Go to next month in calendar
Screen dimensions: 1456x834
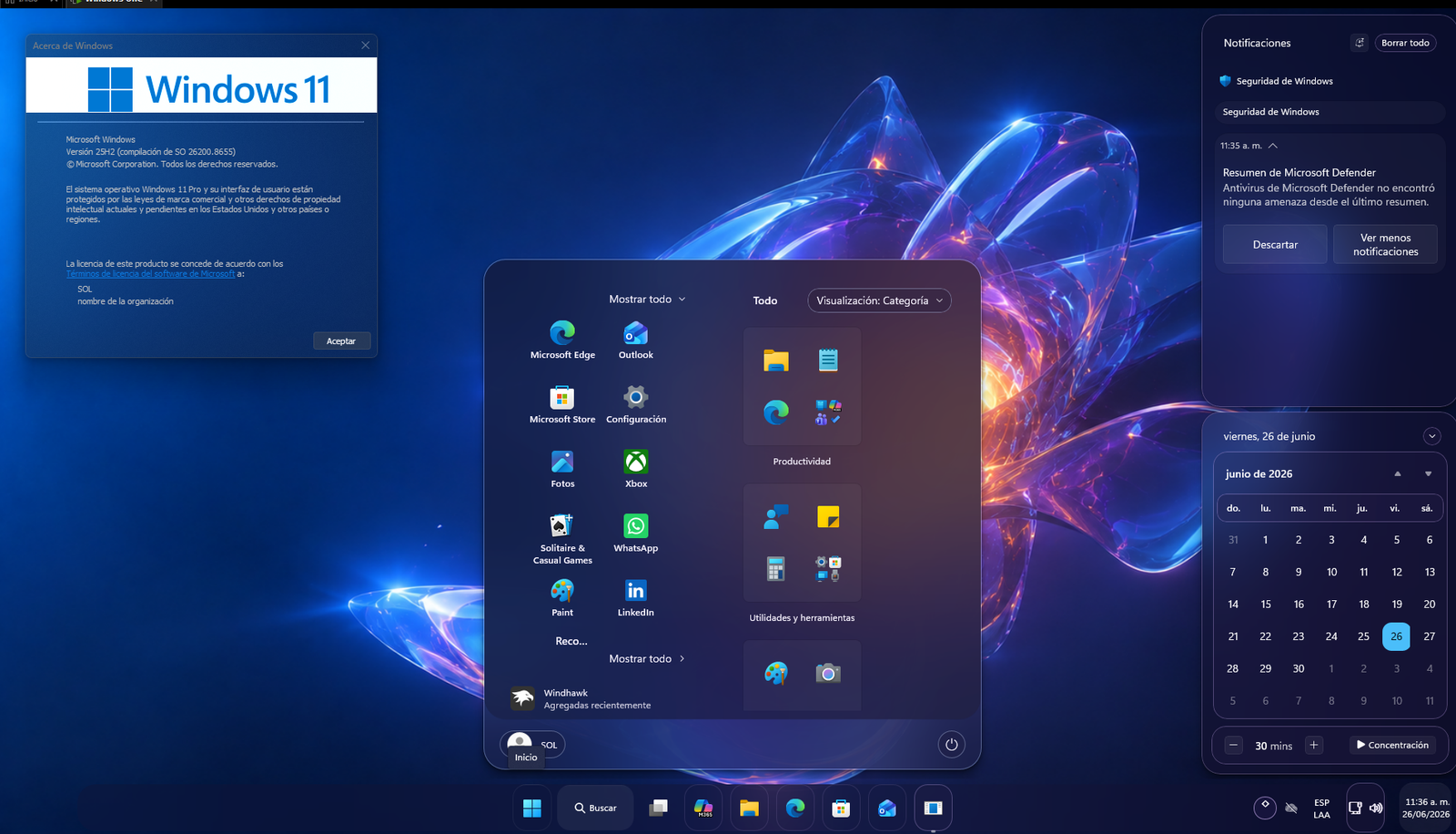tap(1428, 473)
